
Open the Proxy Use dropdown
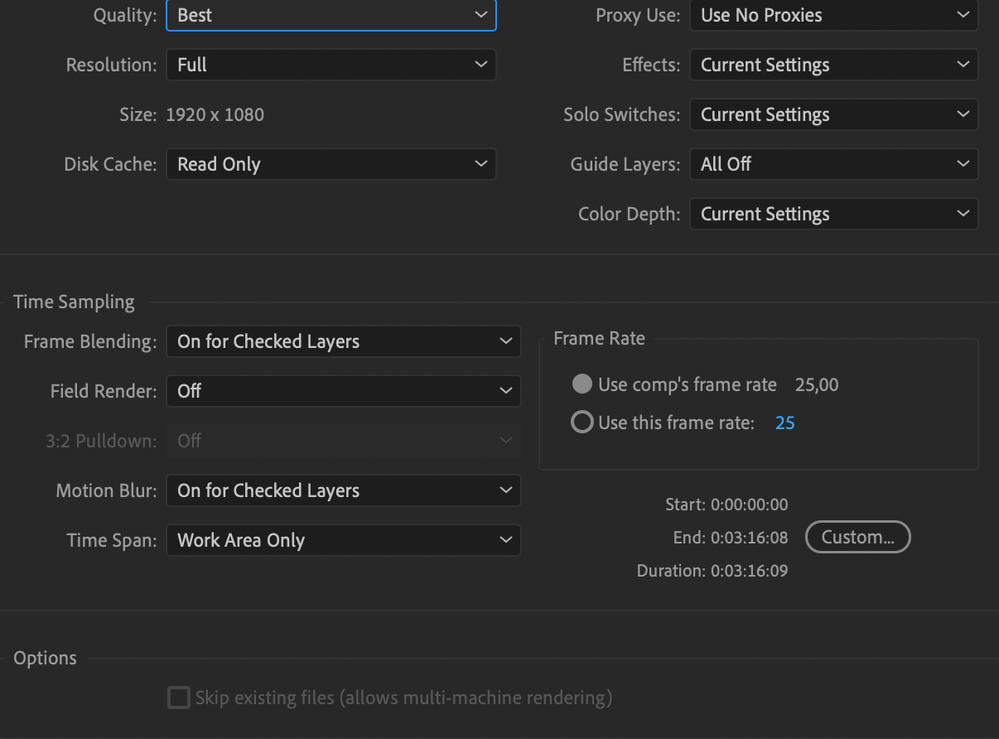[x=833, y=15]
